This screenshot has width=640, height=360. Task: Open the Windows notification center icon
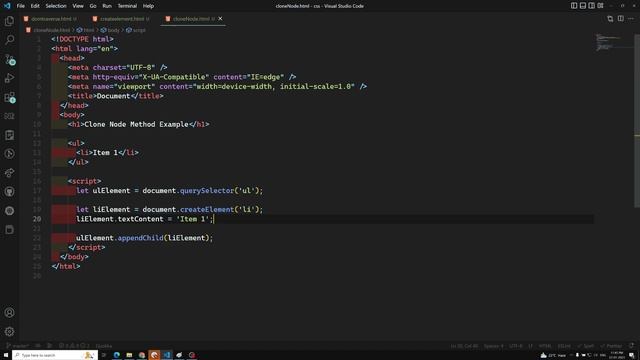pos(632,355)
